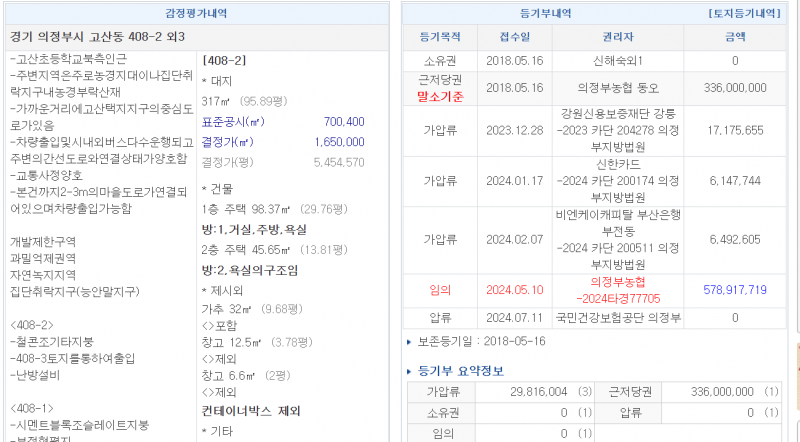Click the 접수일 column header
This screenshot has width=800, height=442.
pos(514,36)
